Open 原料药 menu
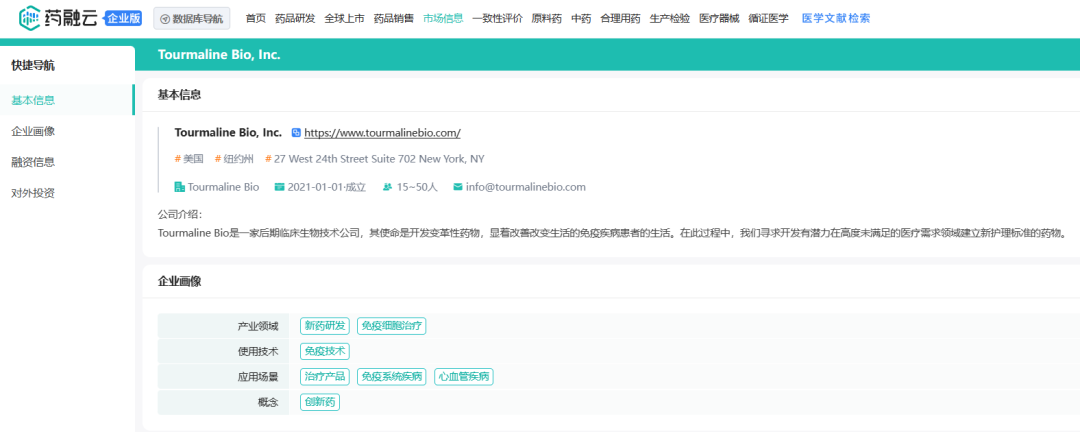The image size is (1080, 432). pyautogui.click(x=547, y=19)
